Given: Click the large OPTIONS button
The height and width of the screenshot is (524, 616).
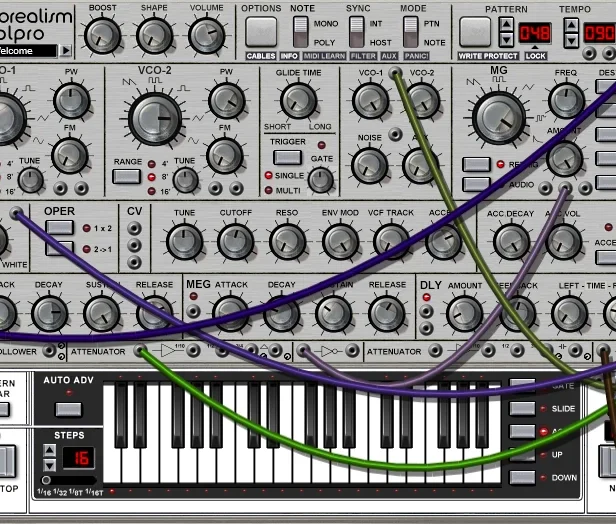Looking at the screenshot, I should tap(261, 31).
